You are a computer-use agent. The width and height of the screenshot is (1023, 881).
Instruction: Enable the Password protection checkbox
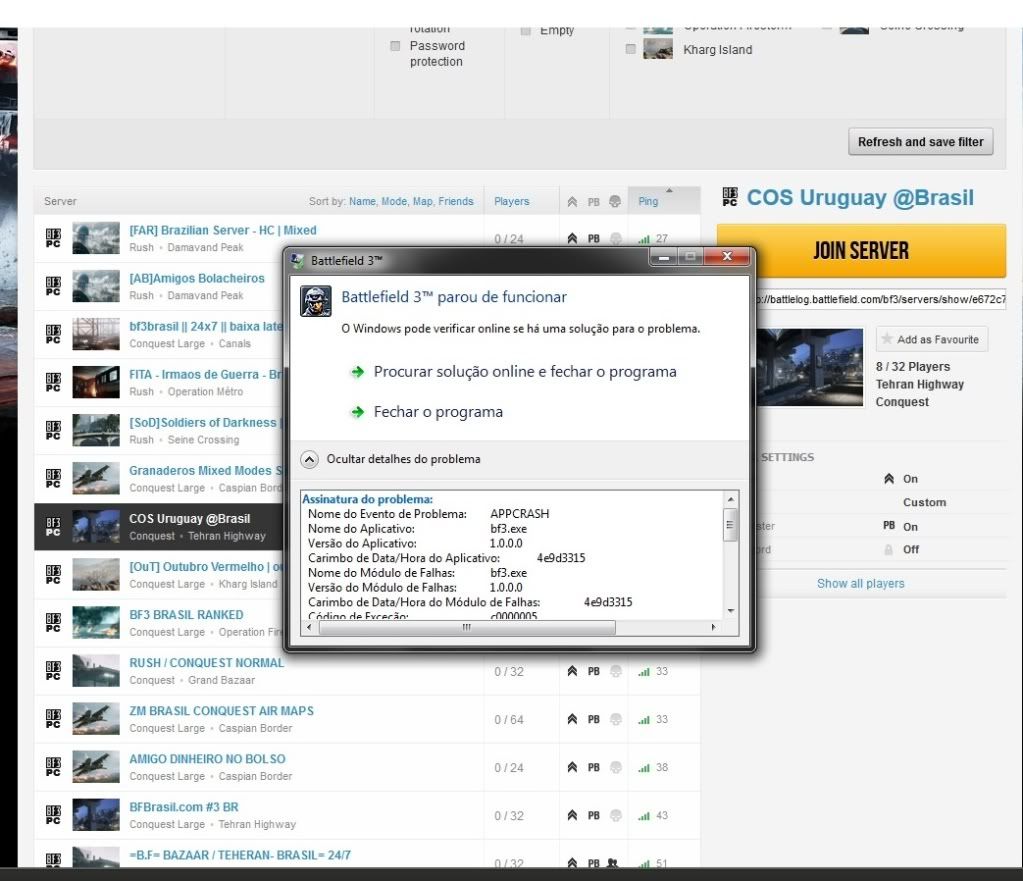[x=395, y=46]
